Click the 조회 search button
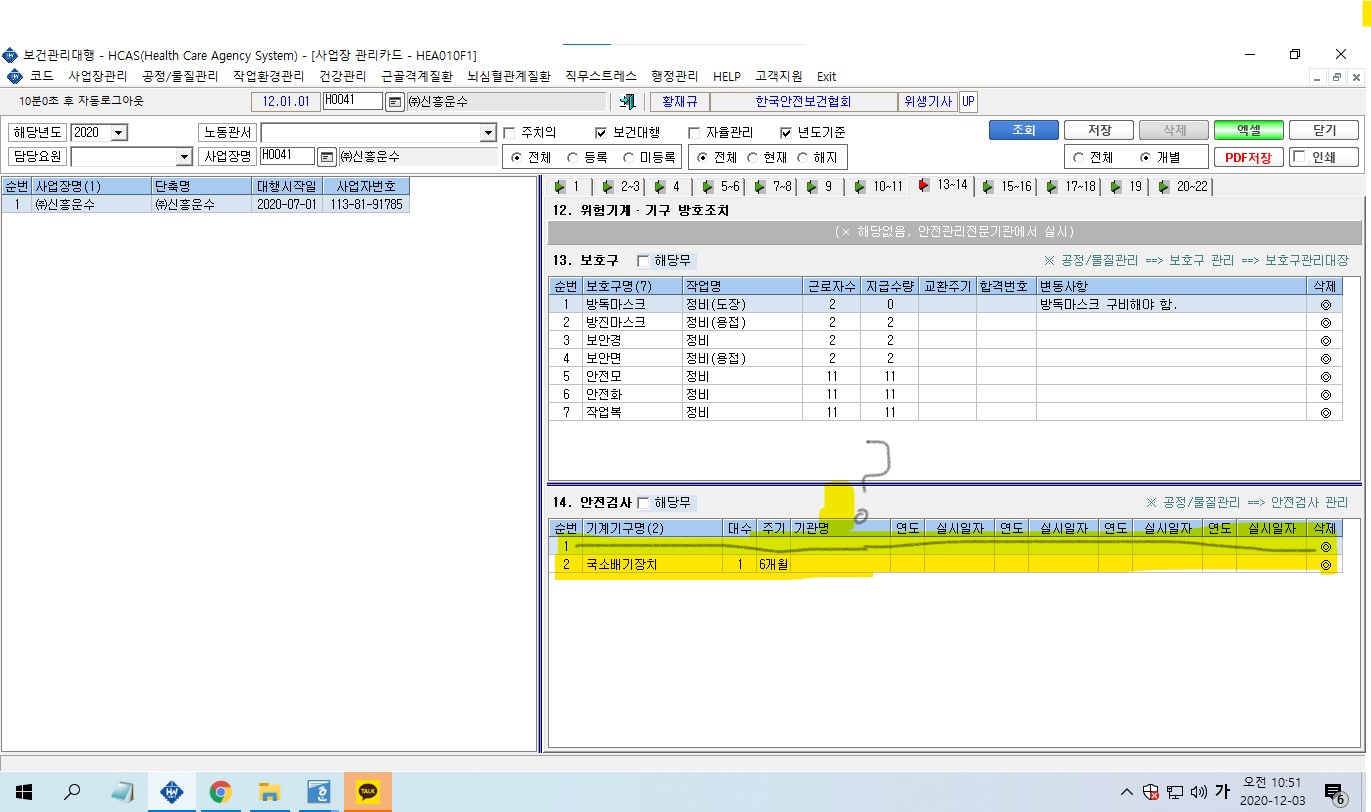 coord(1023,131)
